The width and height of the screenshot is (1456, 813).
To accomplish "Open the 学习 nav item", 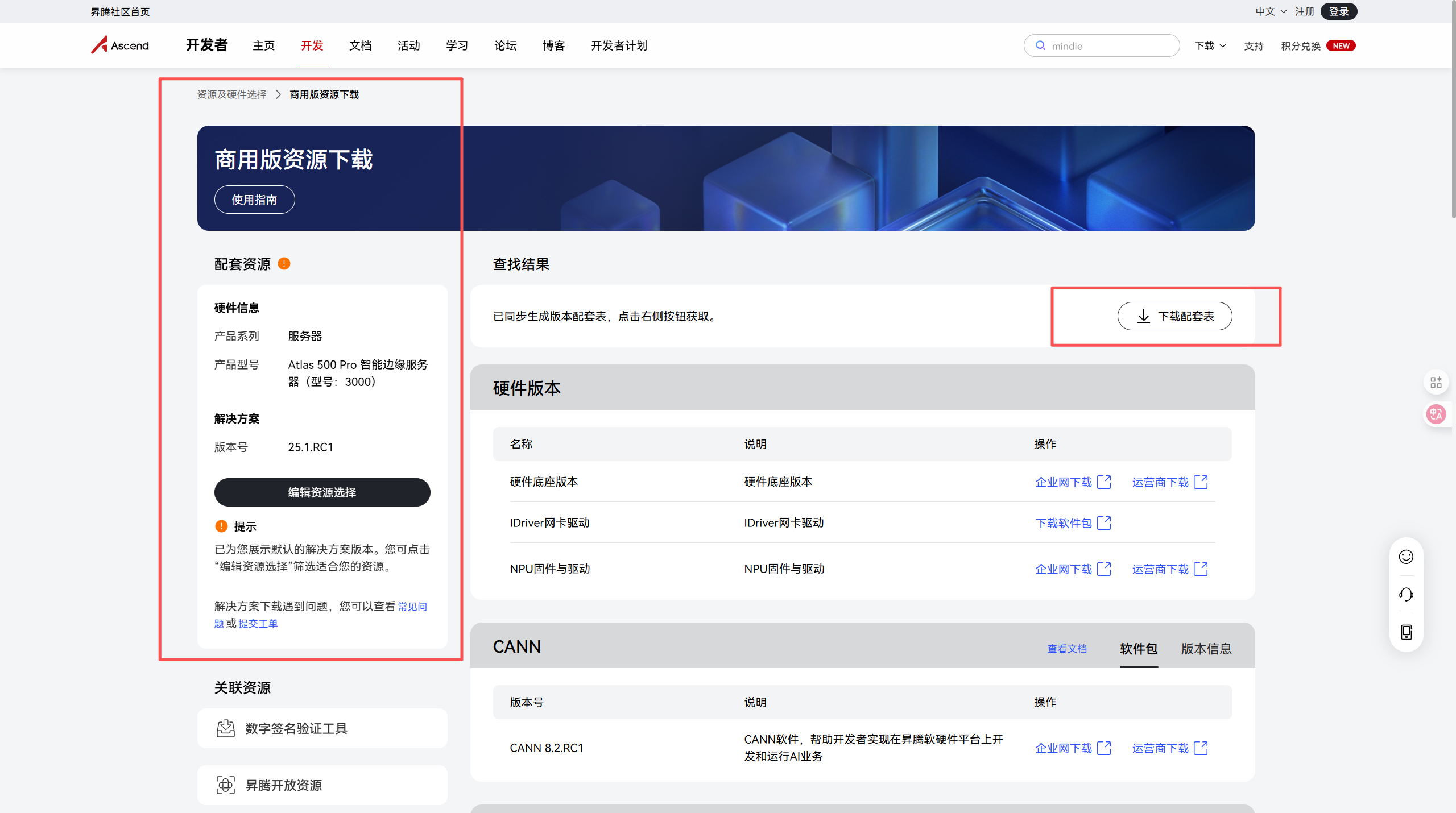I will coord(457,45).
